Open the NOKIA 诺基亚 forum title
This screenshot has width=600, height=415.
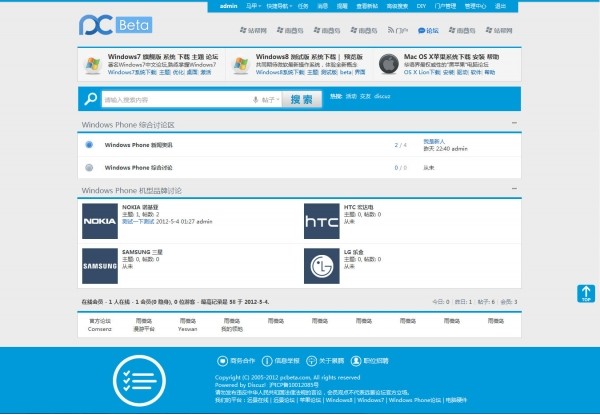pyautogui.click(x=140, y=207)
